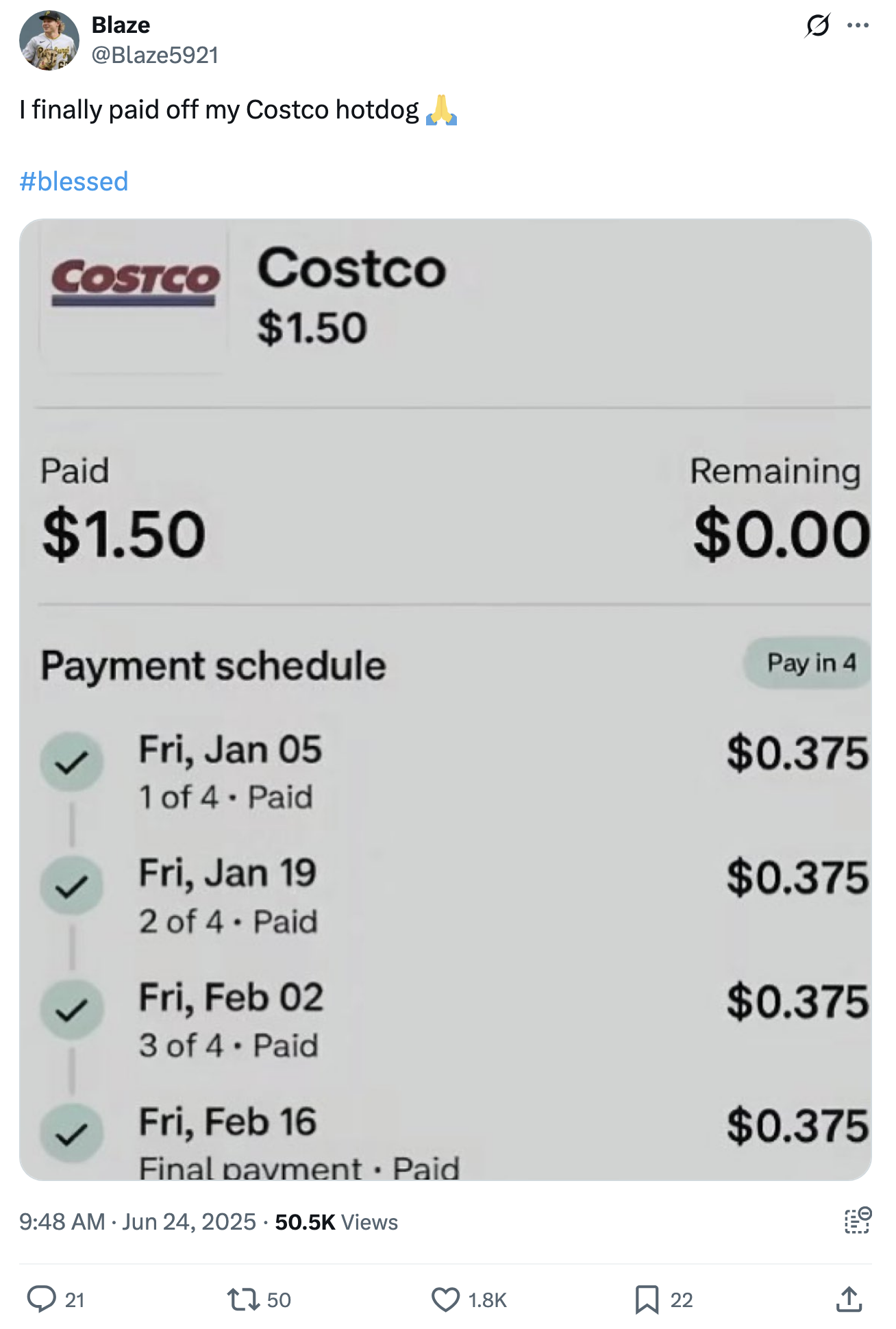The width and height of the screenshot is (896, 1329).
Task: Click the Feb 02 payment checkmark
Action: coord(71,1010)
